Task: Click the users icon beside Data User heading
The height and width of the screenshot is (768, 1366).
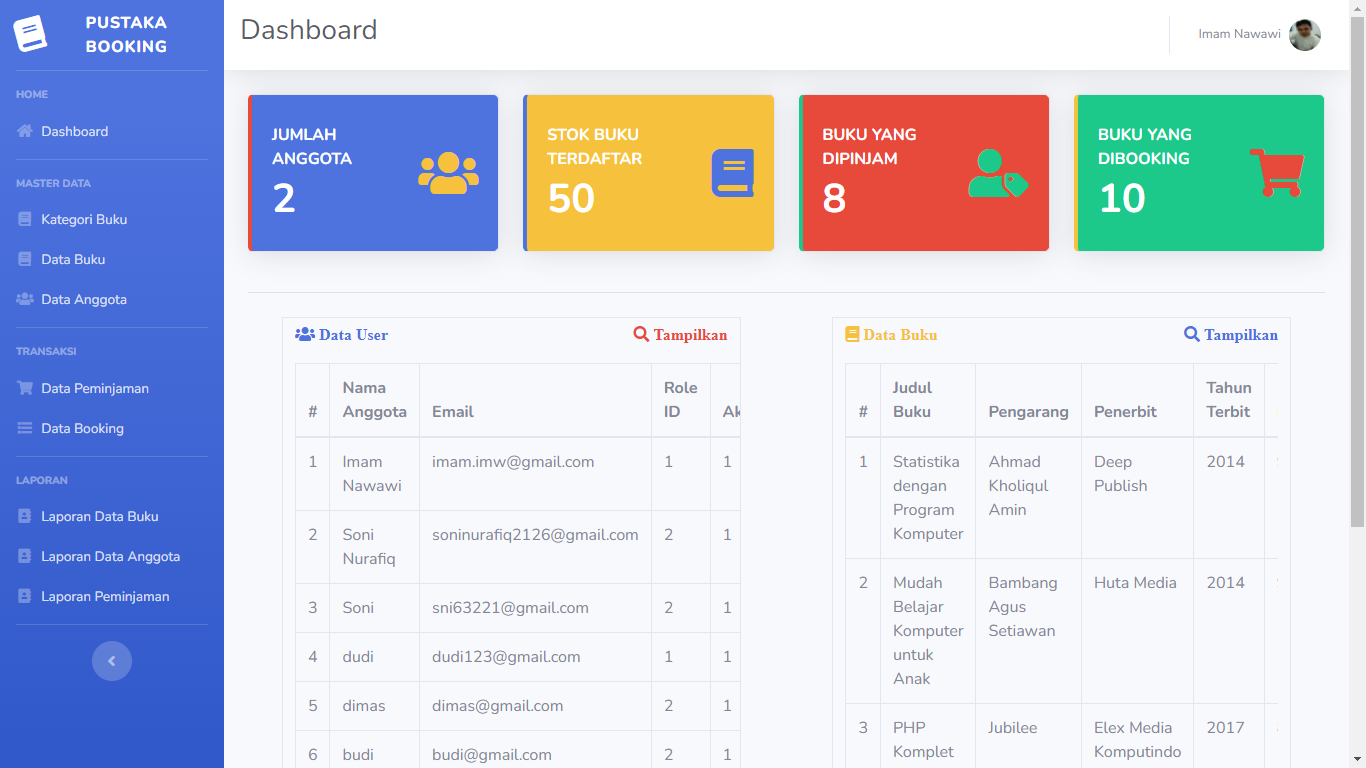Action: [x=305, y=335]
